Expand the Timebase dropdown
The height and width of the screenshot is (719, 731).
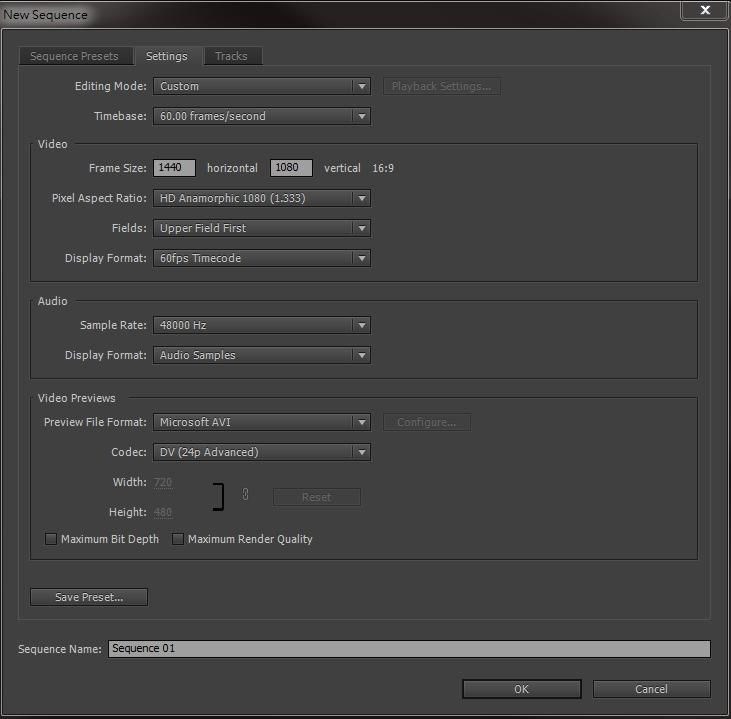click(262, 116)
